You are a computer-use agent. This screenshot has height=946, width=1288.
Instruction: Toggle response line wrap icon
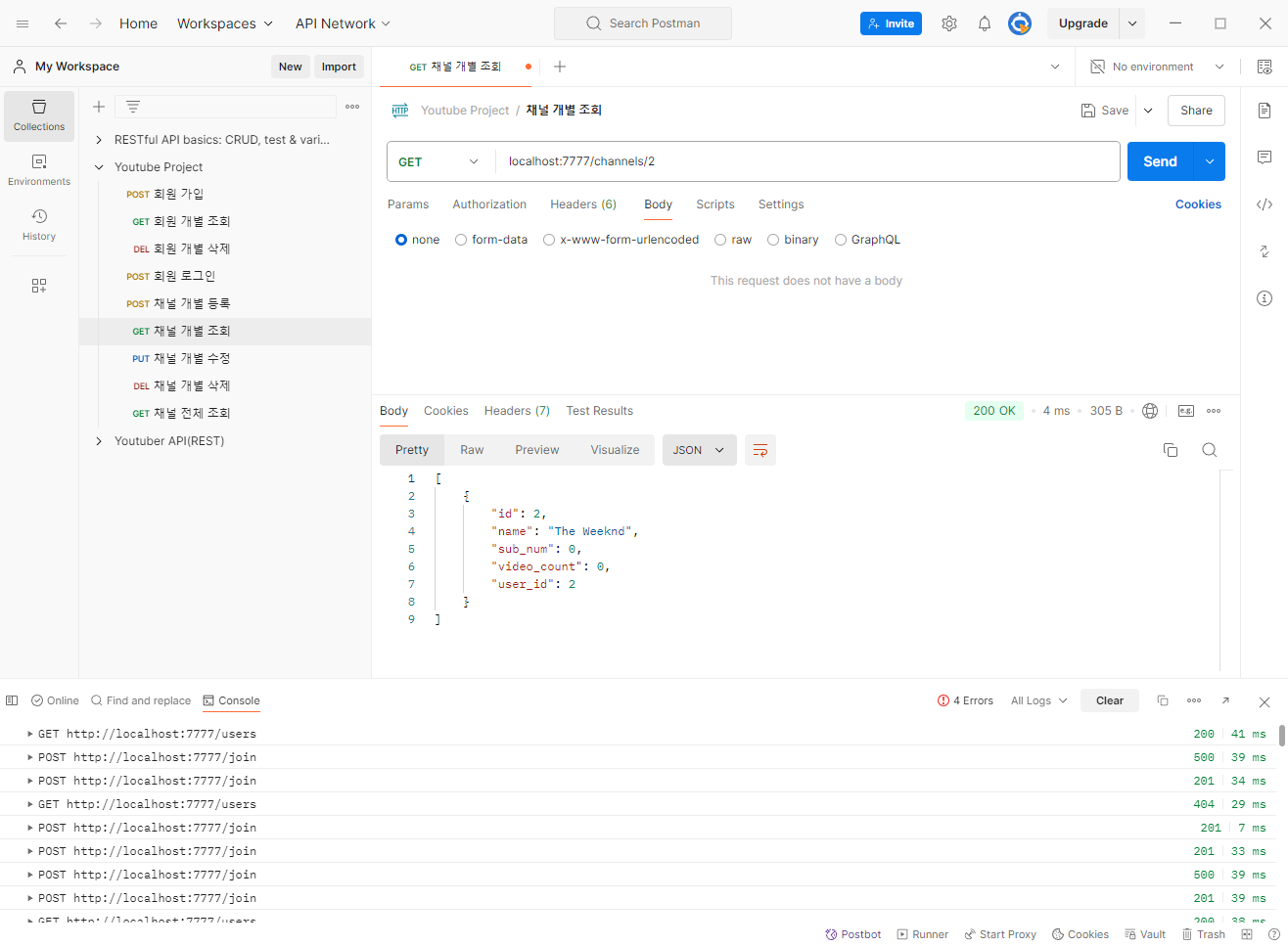[x=760, y=450]
